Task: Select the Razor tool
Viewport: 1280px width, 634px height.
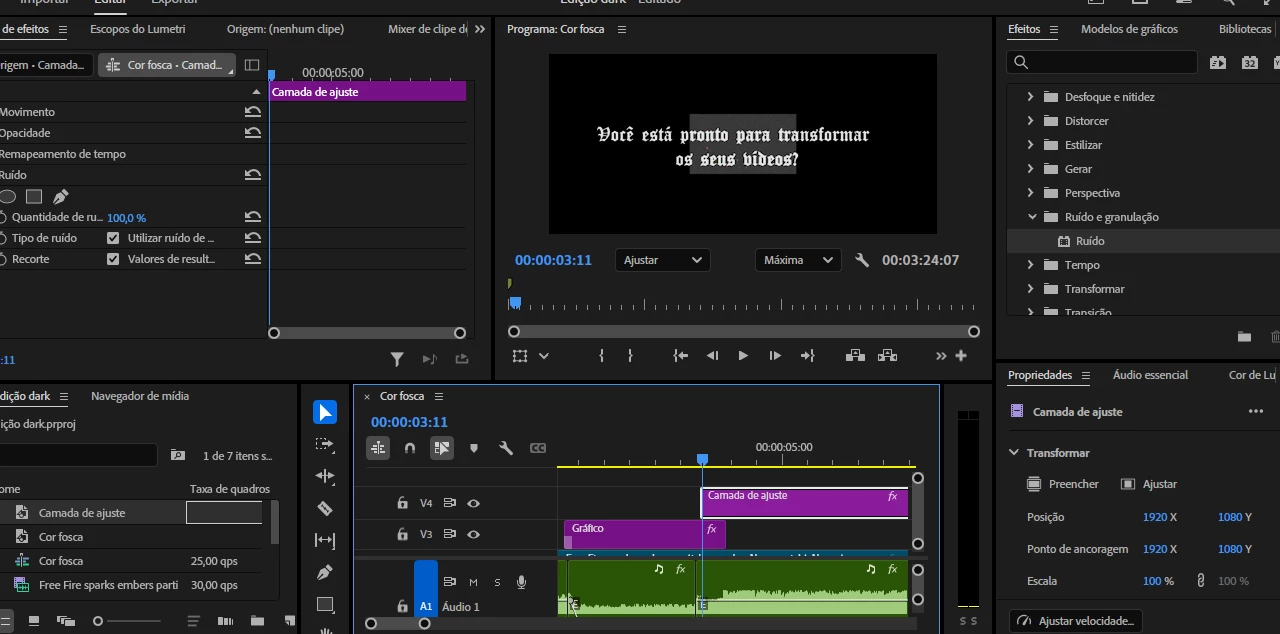Action: (x=325, y=508)
